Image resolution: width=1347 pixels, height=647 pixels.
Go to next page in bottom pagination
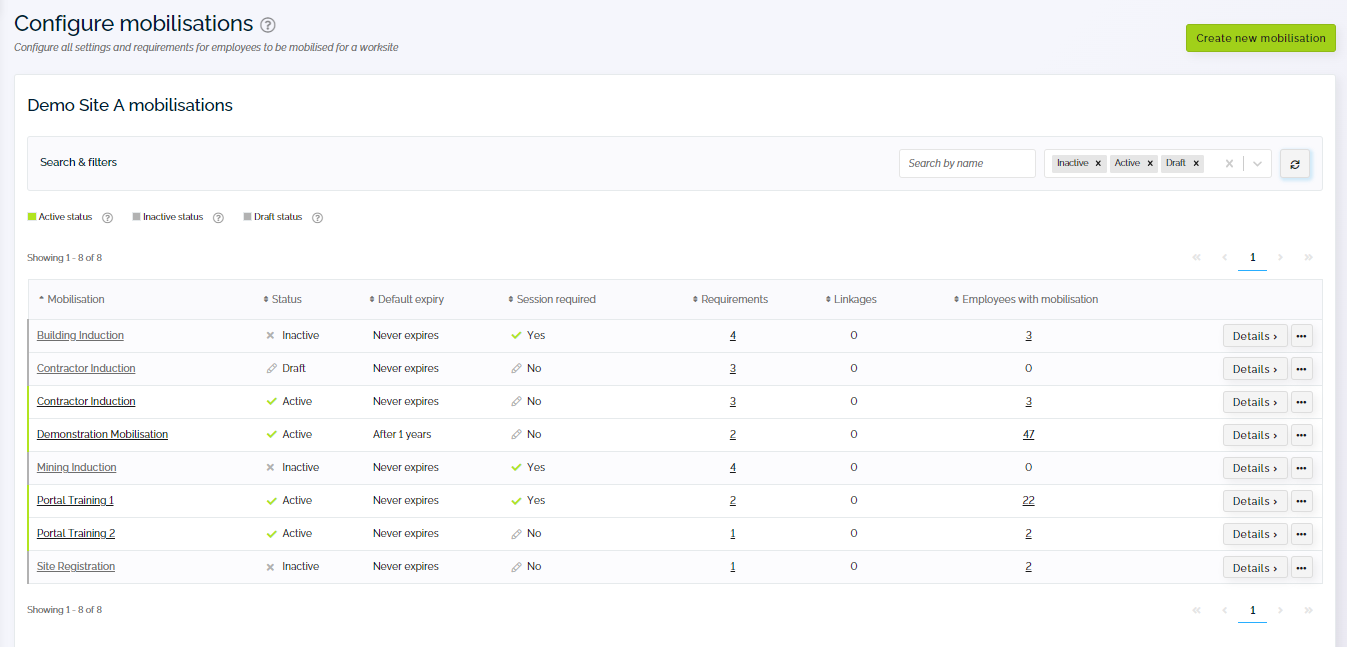pyautogui.click(x=1280, y=610)
